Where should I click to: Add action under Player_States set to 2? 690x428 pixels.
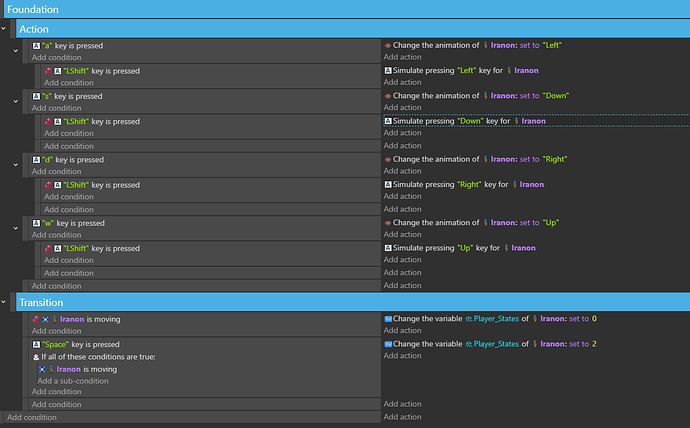coord(402,356)
